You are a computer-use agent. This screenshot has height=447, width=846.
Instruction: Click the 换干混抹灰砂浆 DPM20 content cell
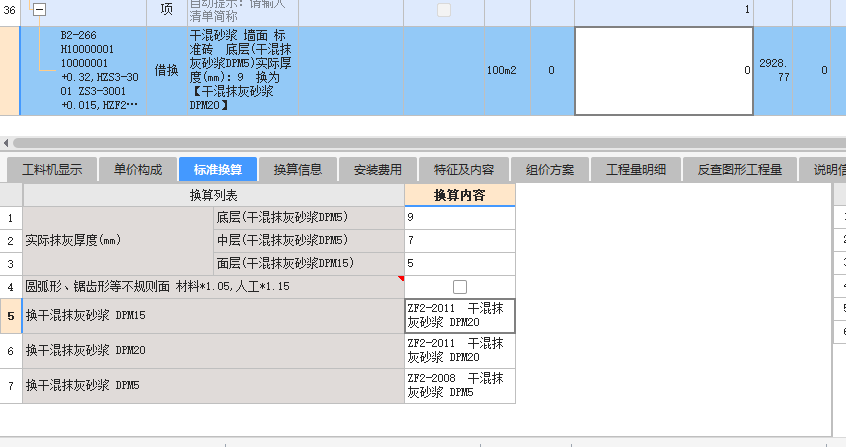pyautogui.click(x=460, y=351)
